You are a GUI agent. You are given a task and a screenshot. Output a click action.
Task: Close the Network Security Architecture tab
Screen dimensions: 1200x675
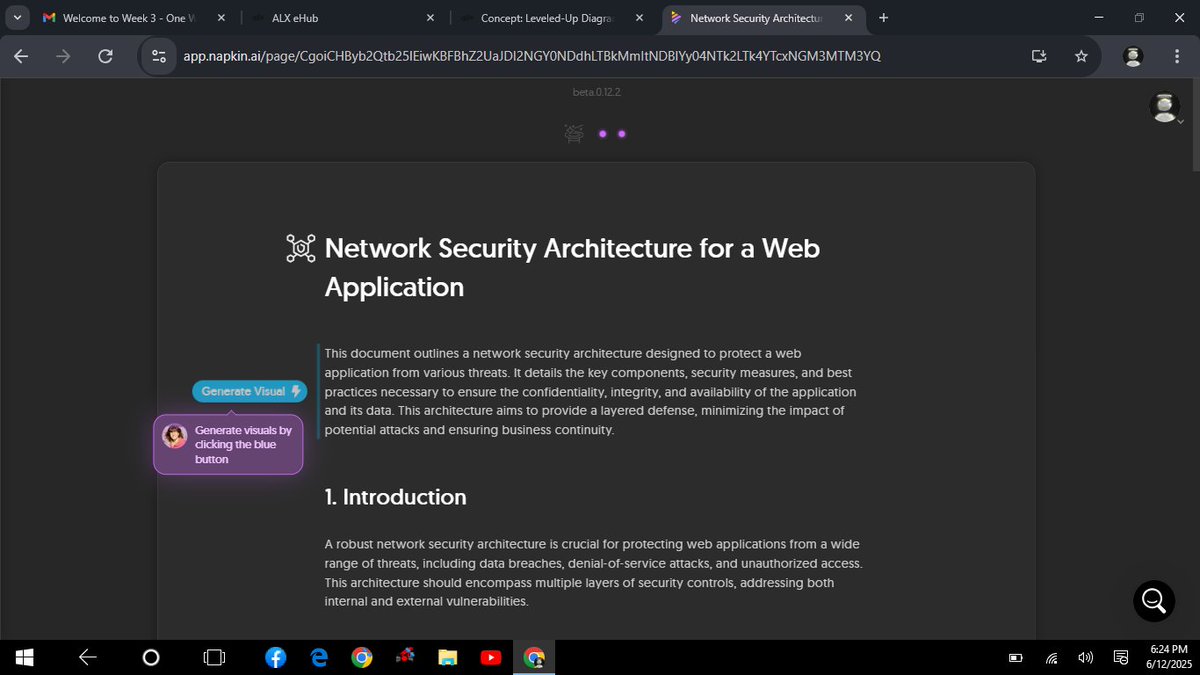point(849,18)
